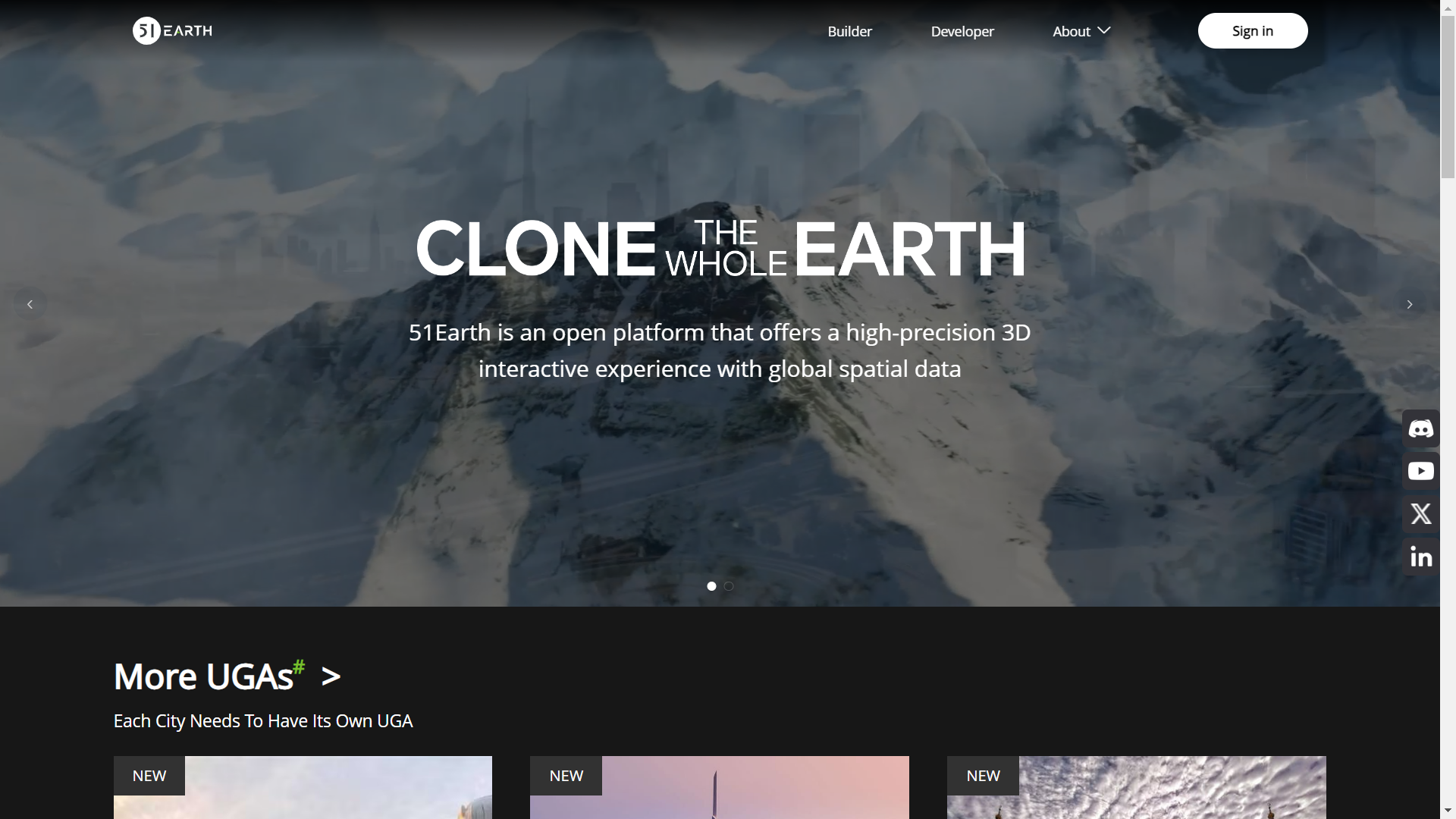Open the third NEW UGA card thumbnail
The height and width of the screenshot is (819, 1456).
pyautogui.click(x=1137, y=787)
